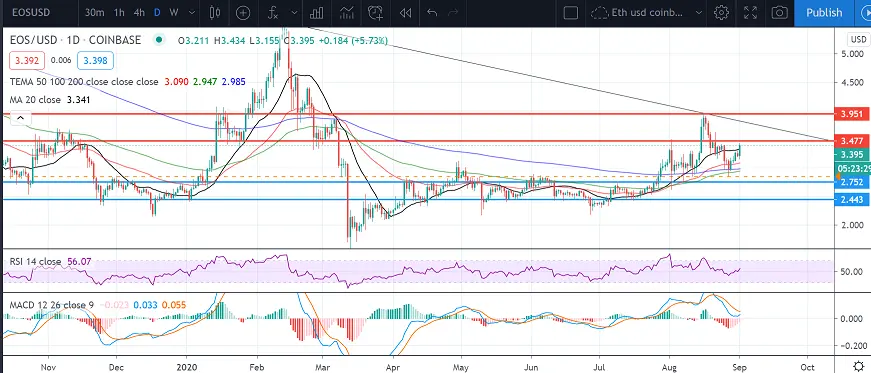Redo the last chart action
Viewport: 871px width, 373px height.
click(x=453, y=13)
